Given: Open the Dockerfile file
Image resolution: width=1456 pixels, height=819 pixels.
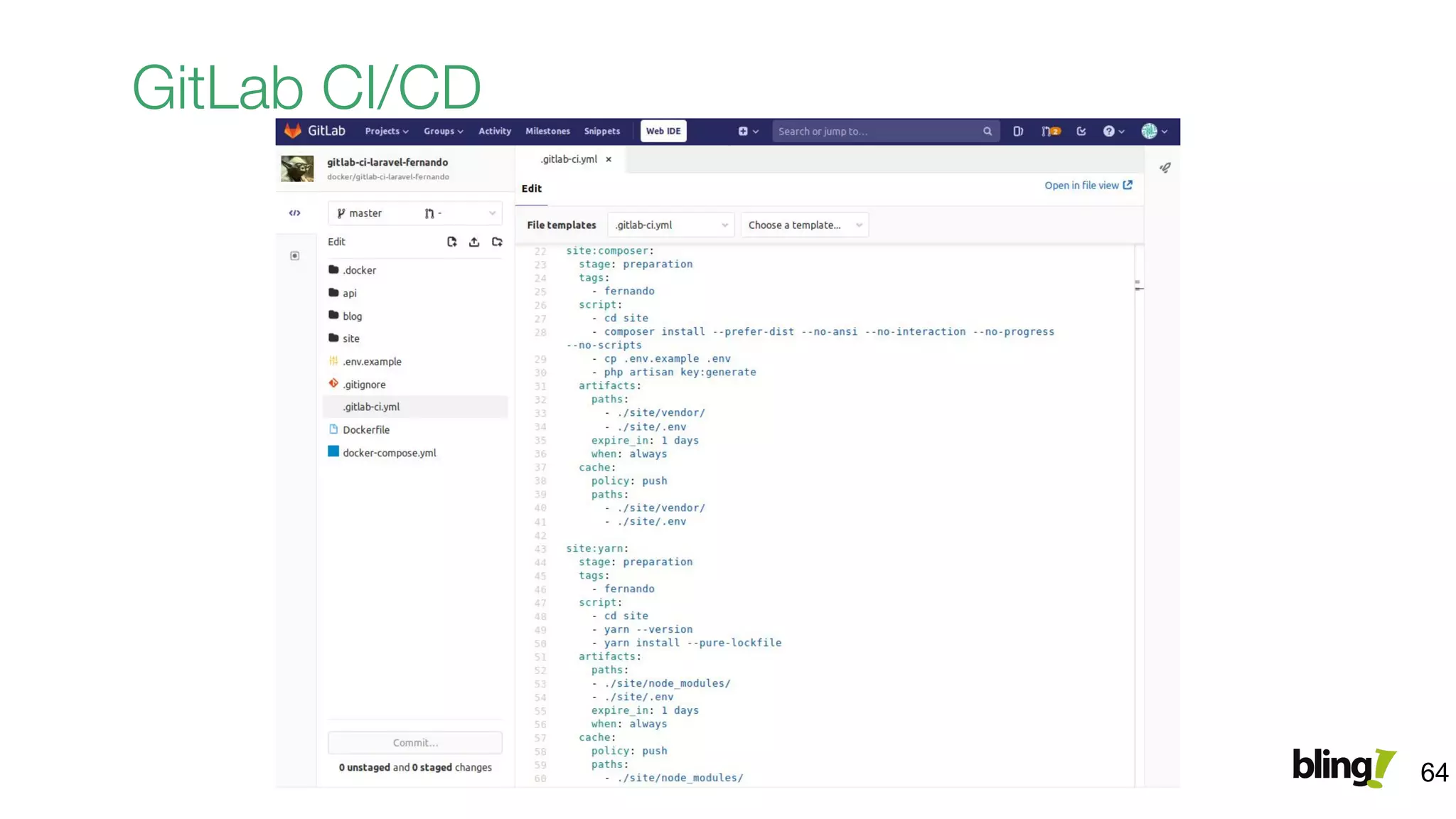Looking at the screenshot, I should coord(359,429).
